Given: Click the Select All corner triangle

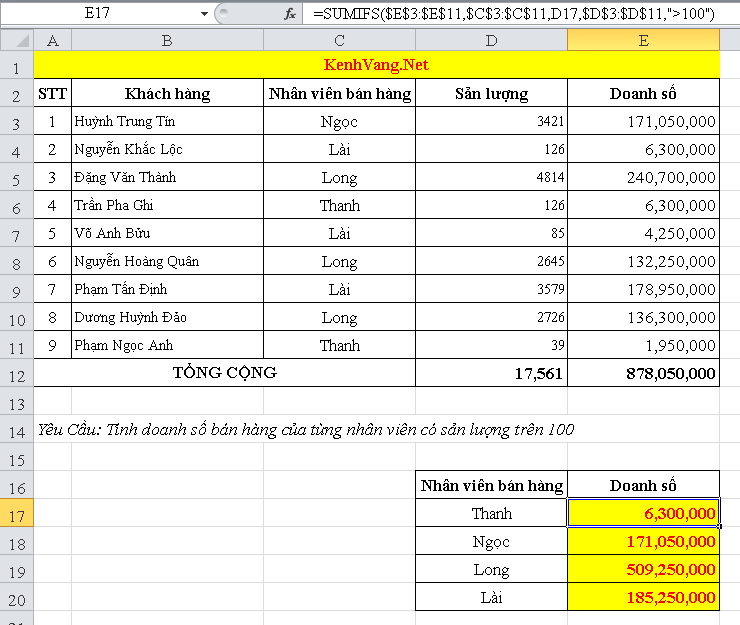Looking at the screenshot, I should click(x=17, y=41).
